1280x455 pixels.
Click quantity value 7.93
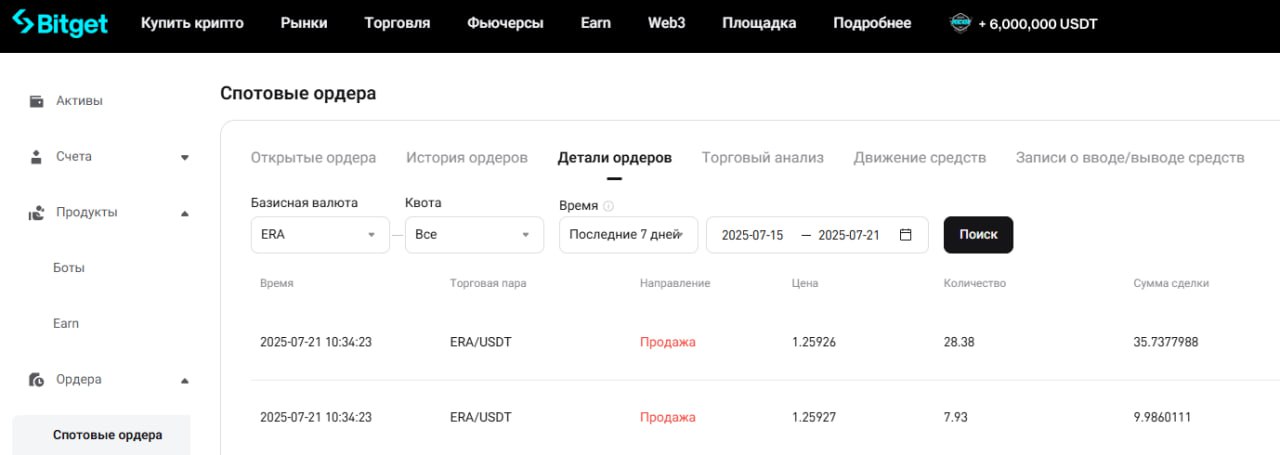[956, 417]
